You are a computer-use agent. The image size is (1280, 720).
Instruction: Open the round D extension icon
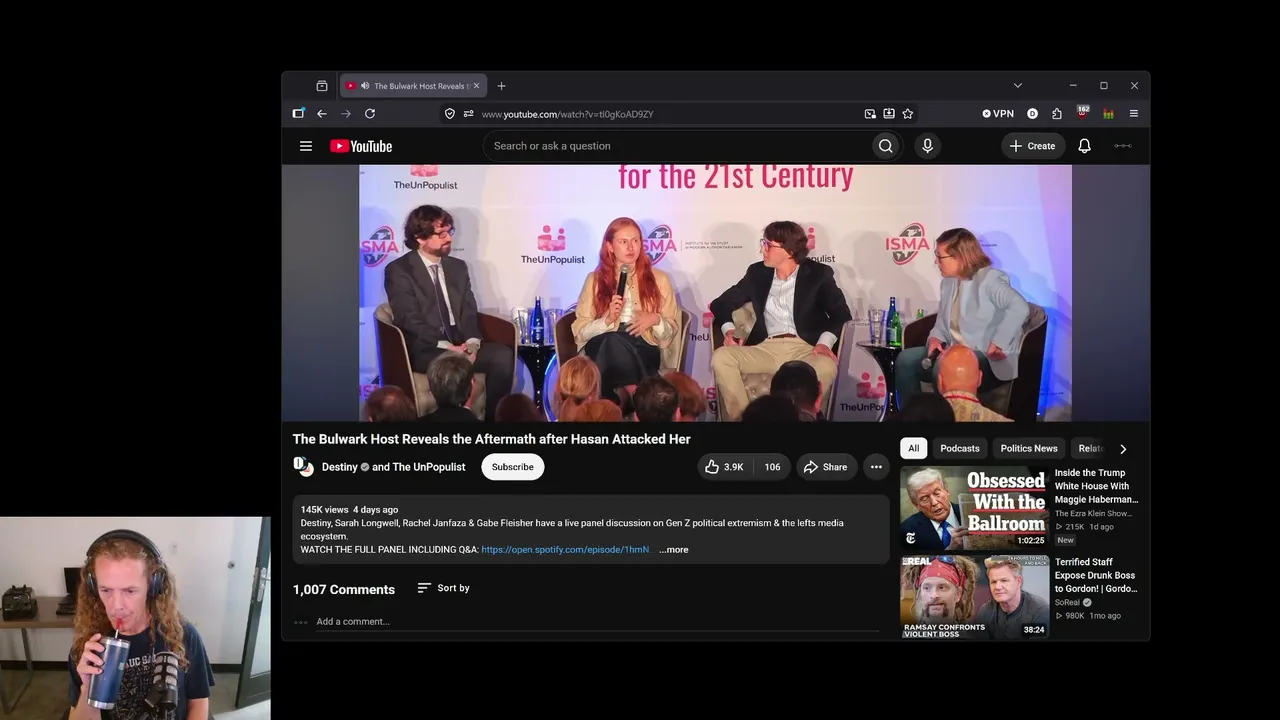coord(1033,114)
